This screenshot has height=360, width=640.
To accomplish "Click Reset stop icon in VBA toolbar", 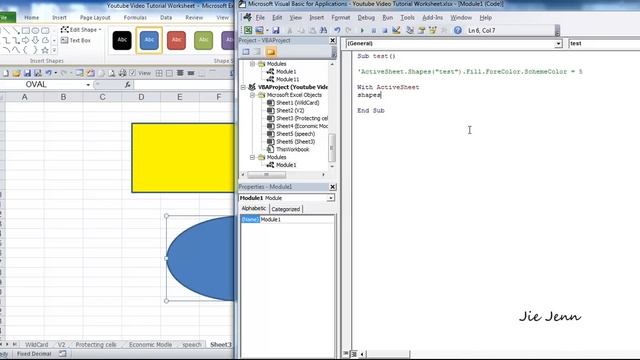I will 384,30.
